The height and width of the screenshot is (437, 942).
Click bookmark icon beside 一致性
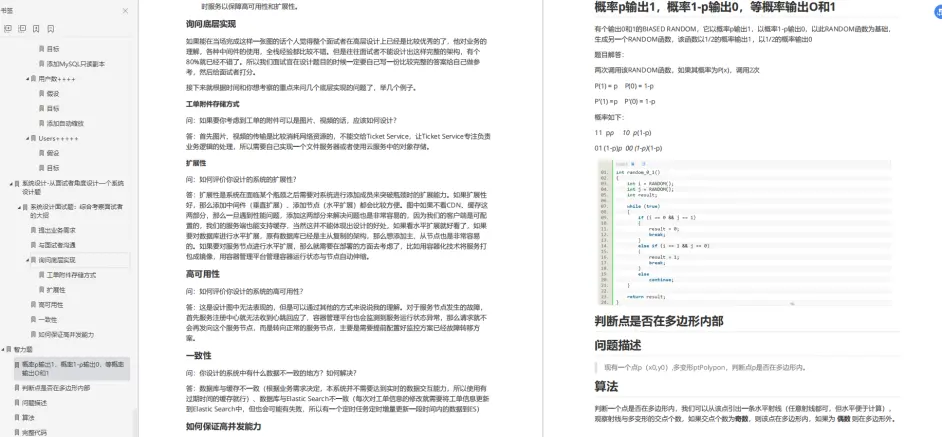(33, 320)
